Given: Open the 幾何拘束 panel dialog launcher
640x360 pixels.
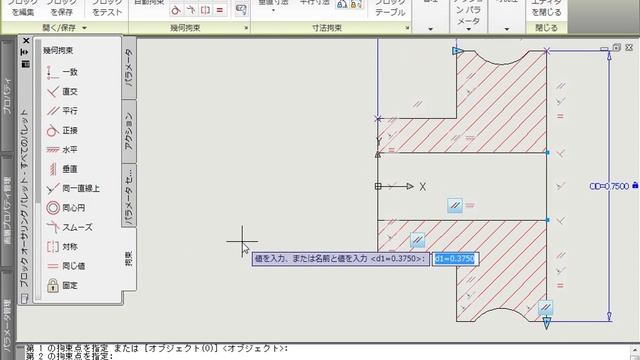Looking at the screenshot, I should pyautogui.click(x=246, y=28).
